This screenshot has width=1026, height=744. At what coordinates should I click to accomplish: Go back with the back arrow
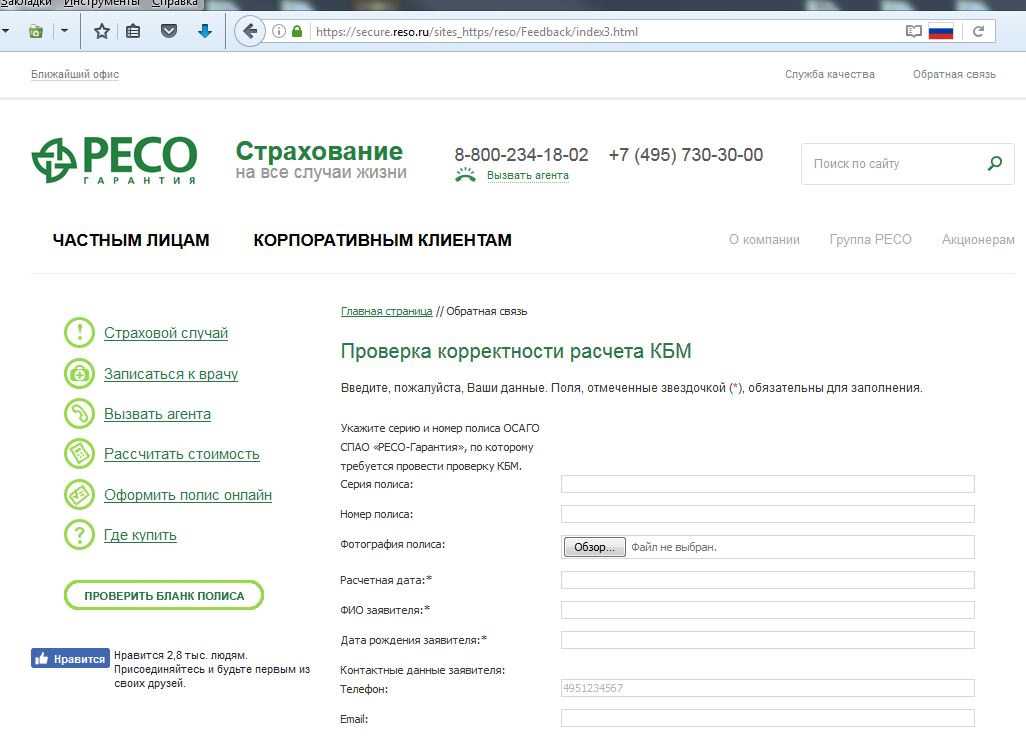coord(249,31)
